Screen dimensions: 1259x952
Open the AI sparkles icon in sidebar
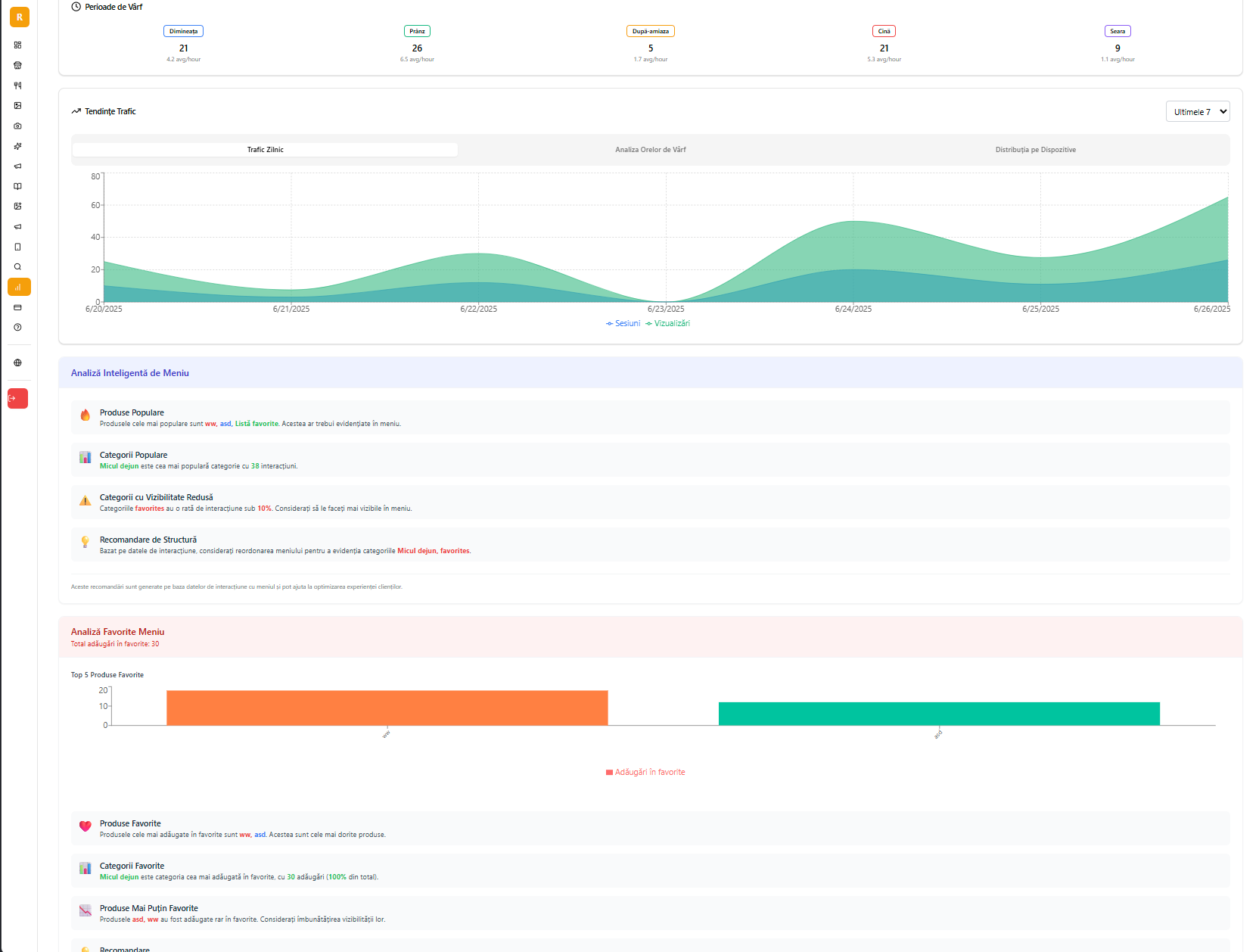coord(17,146)
